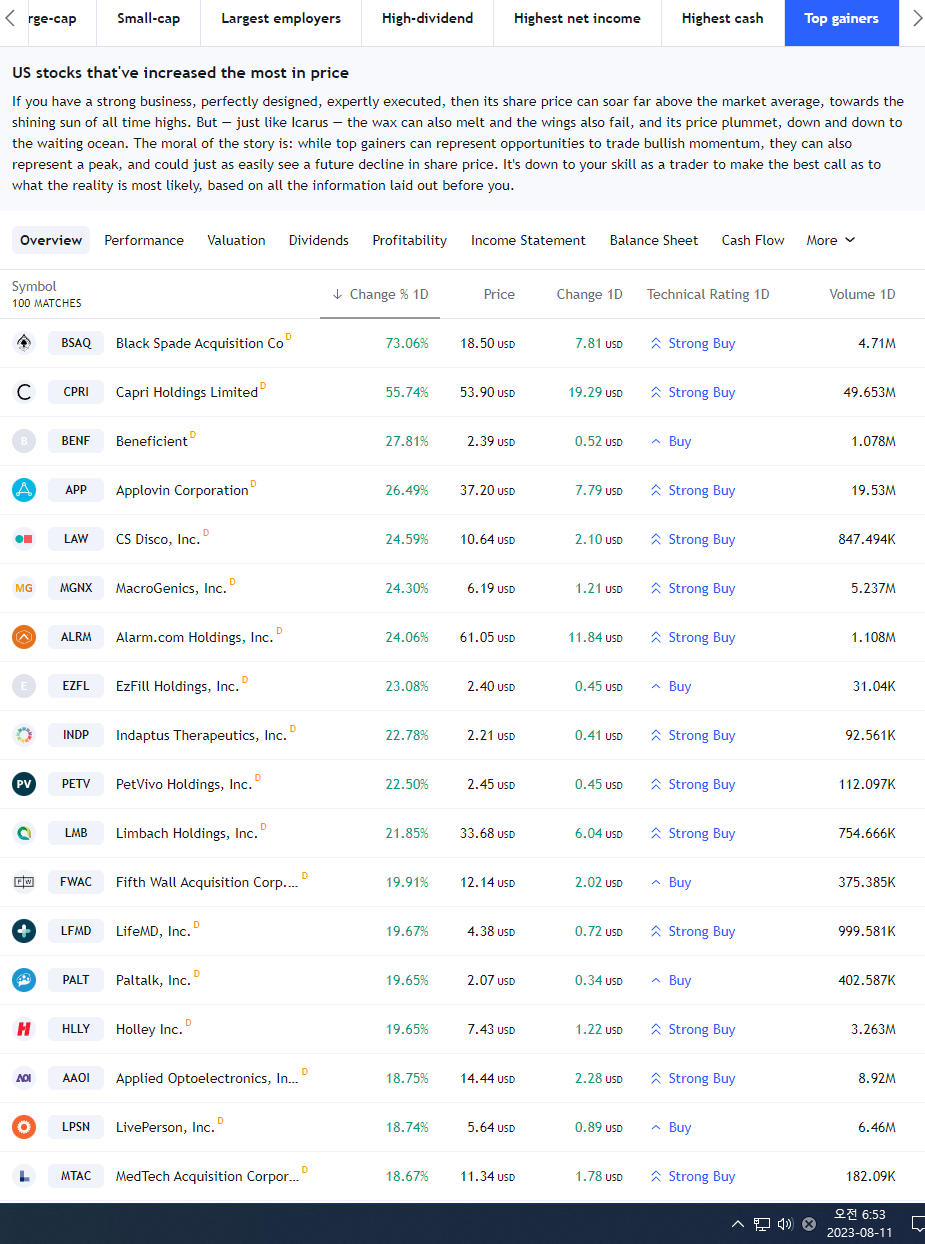Click the Capri Holdings logo icon
Image resolution: width=925 pixels, height=1244 pixels.
pos(24,392)
